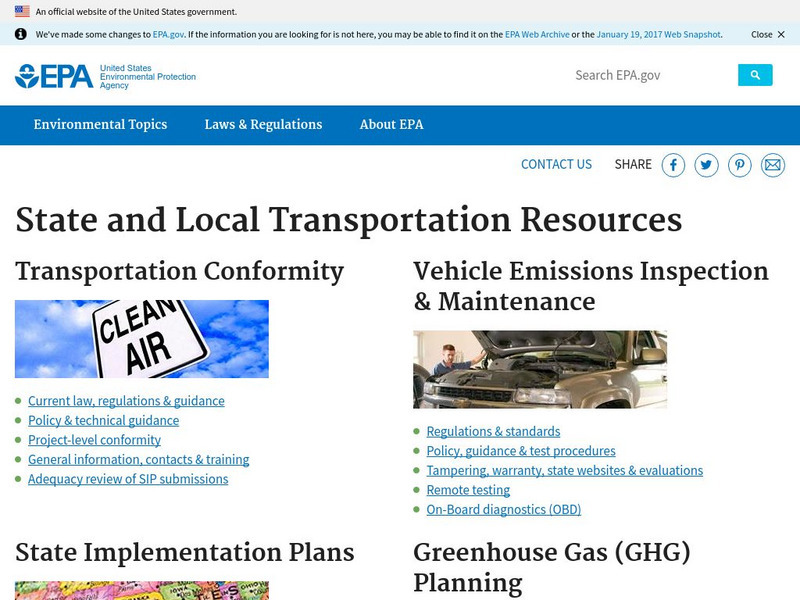Click the info icon in the notice banner
Screen dimensions: 800x600
[22, 33]
